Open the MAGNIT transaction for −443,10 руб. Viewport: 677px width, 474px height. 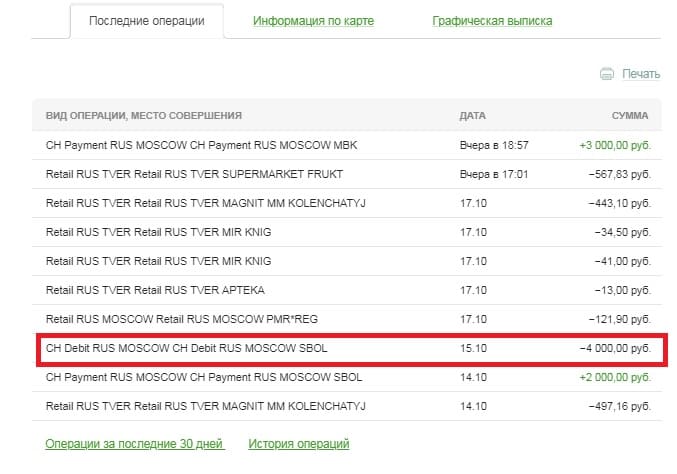(206, 203)
